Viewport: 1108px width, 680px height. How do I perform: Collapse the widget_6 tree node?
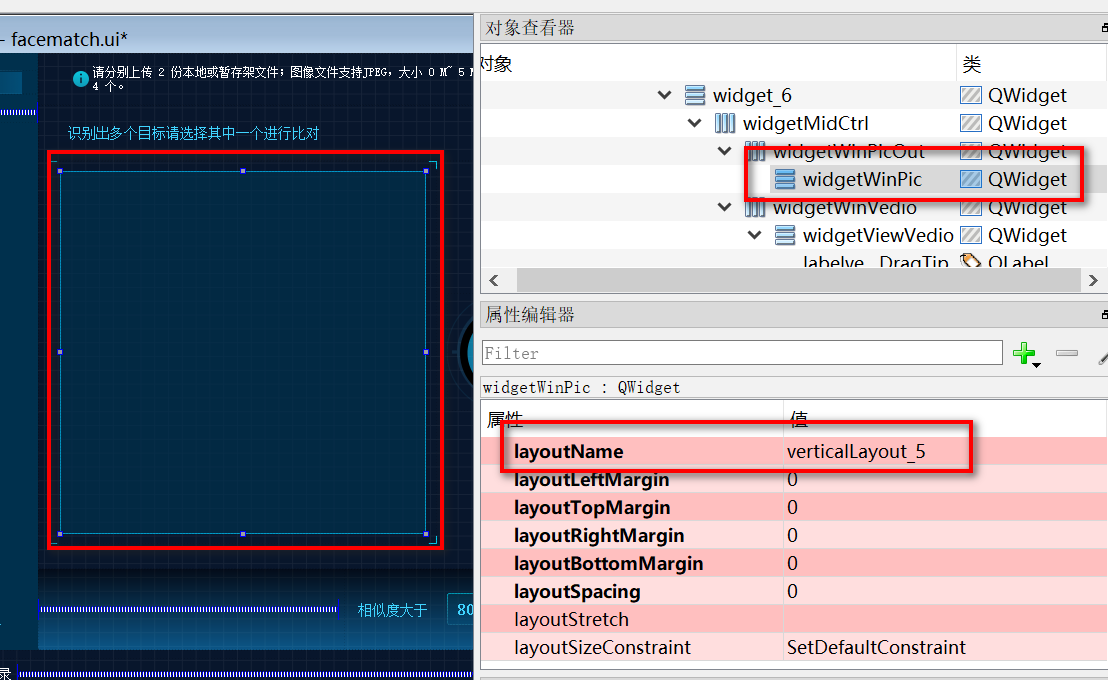(x=664, y=95)
